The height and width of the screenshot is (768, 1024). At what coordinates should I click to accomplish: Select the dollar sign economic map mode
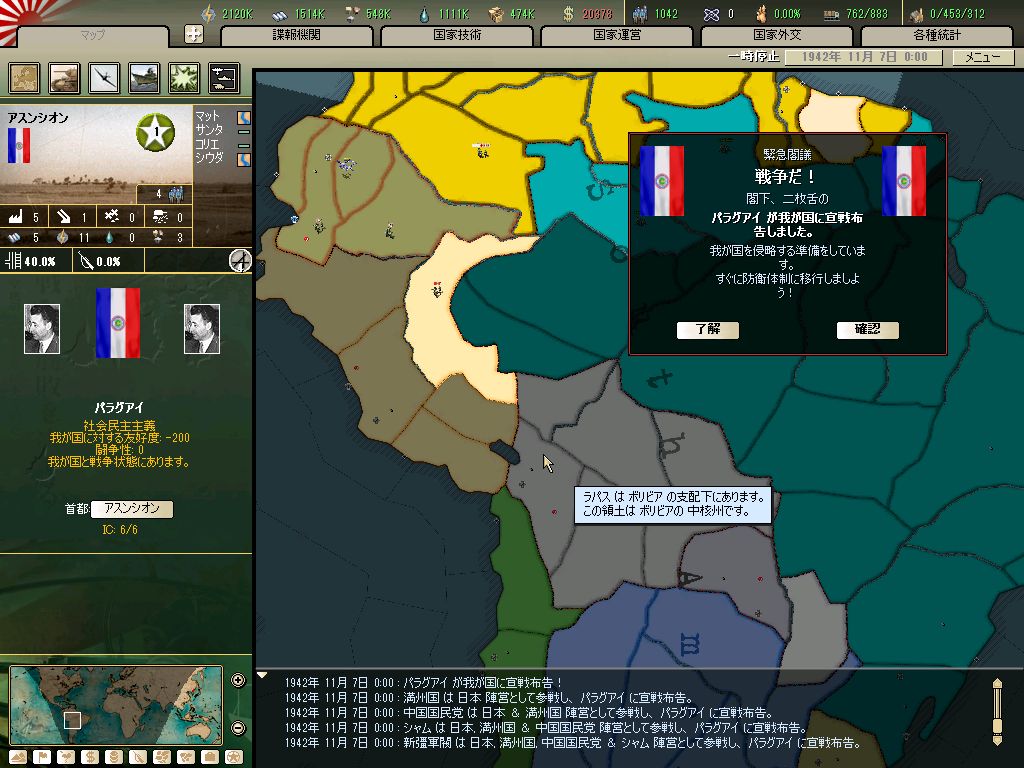click(x=89, y=757)
